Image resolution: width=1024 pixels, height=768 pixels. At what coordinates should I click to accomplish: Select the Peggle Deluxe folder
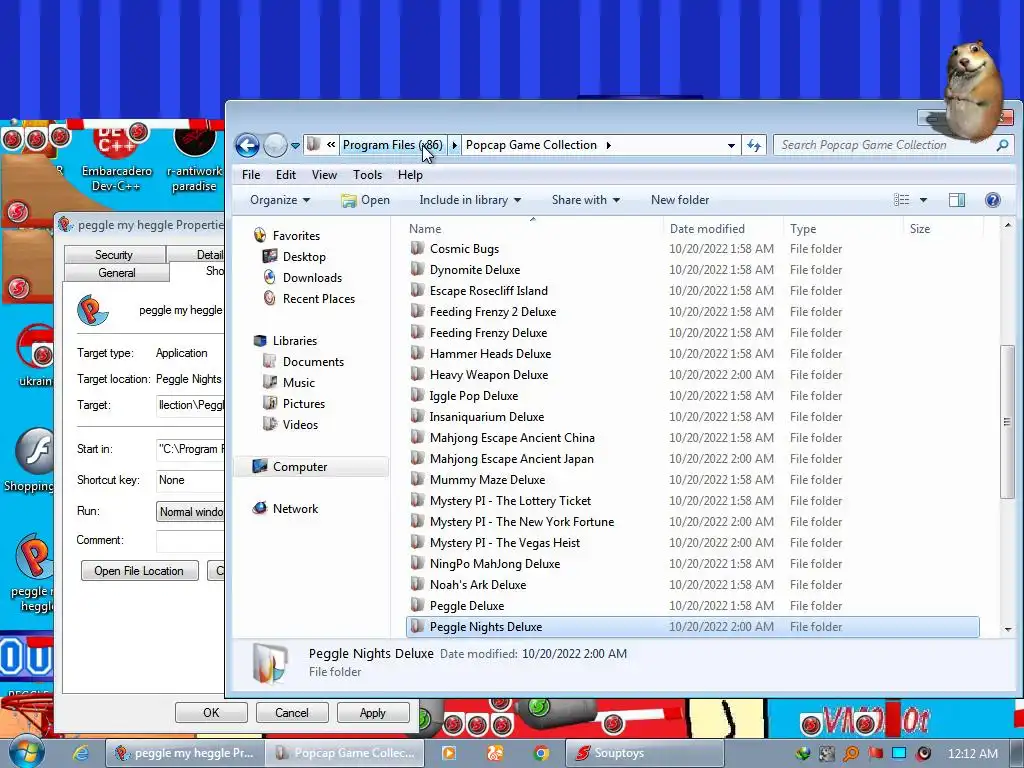tap(466, 605)
